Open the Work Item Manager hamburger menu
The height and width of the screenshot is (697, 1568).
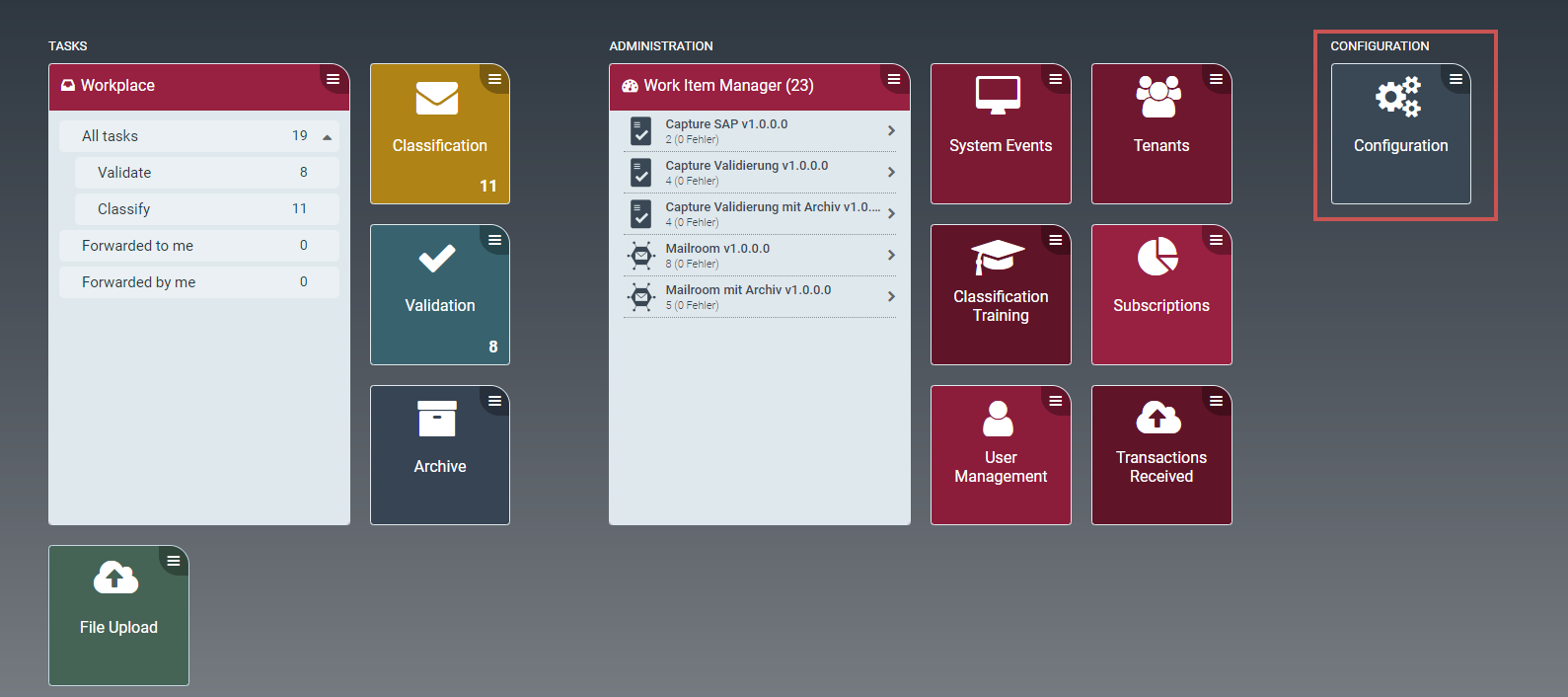(894, 79)
